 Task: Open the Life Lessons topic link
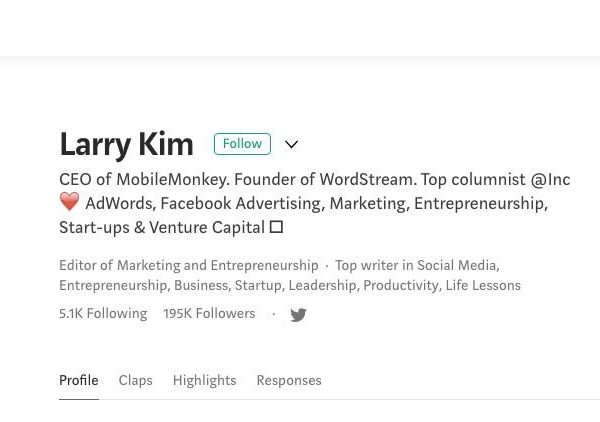(x=483, y=285)
